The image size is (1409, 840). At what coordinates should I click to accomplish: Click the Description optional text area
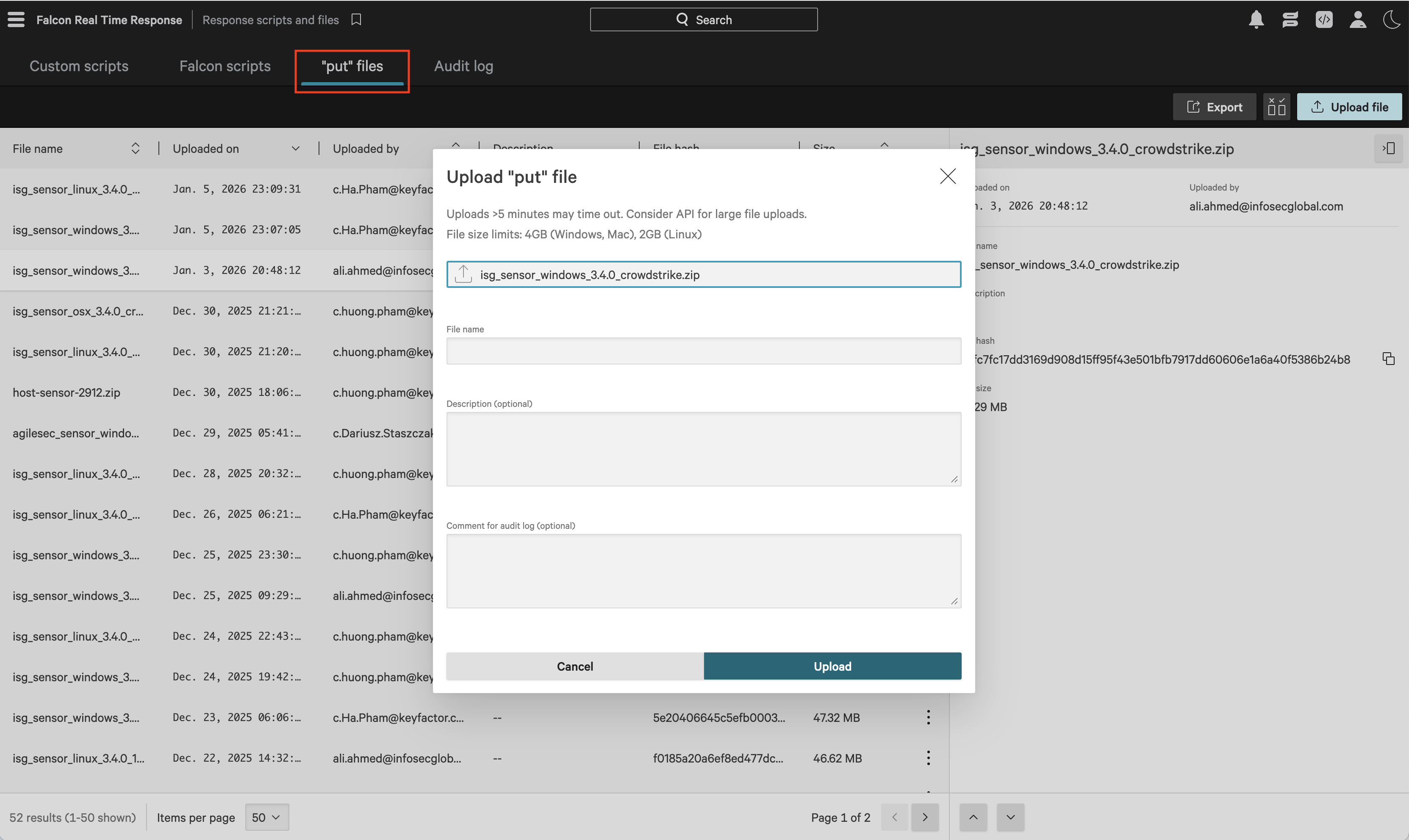[703, 449]
